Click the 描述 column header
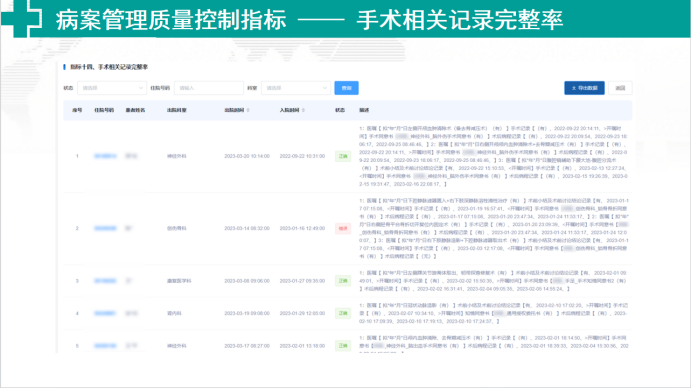This screenshot has height=389, width=692. coord(364,110)
